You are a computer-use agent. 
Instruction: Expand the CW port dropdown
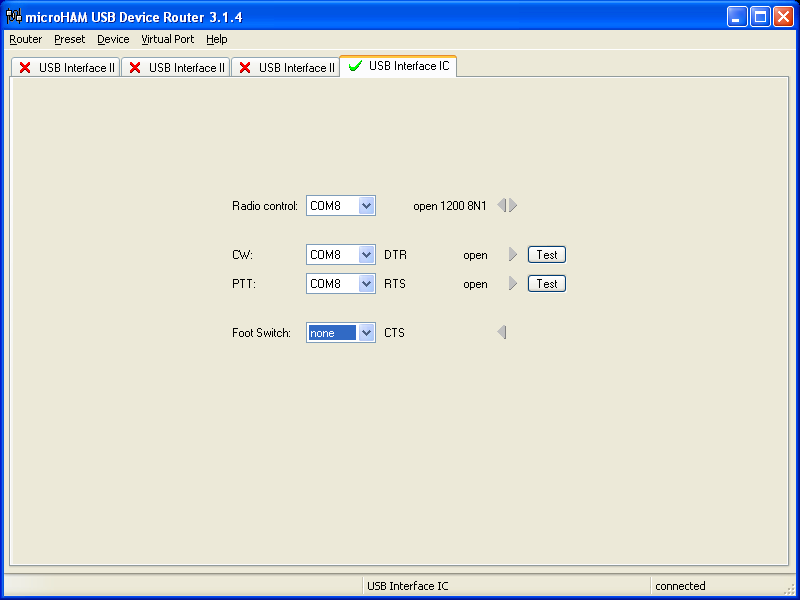click(x=366, y=255)
